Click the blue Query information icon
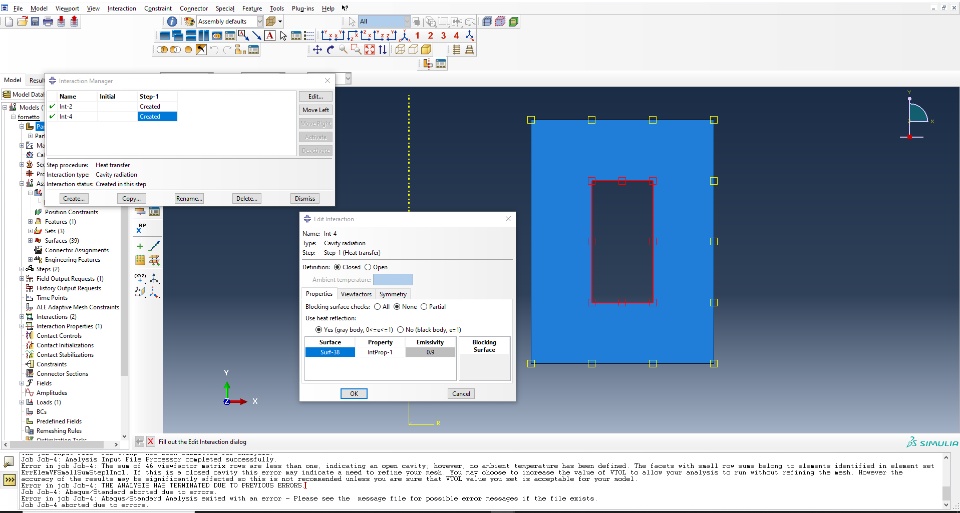The image size is (960, 513). [x=172, y=21]
